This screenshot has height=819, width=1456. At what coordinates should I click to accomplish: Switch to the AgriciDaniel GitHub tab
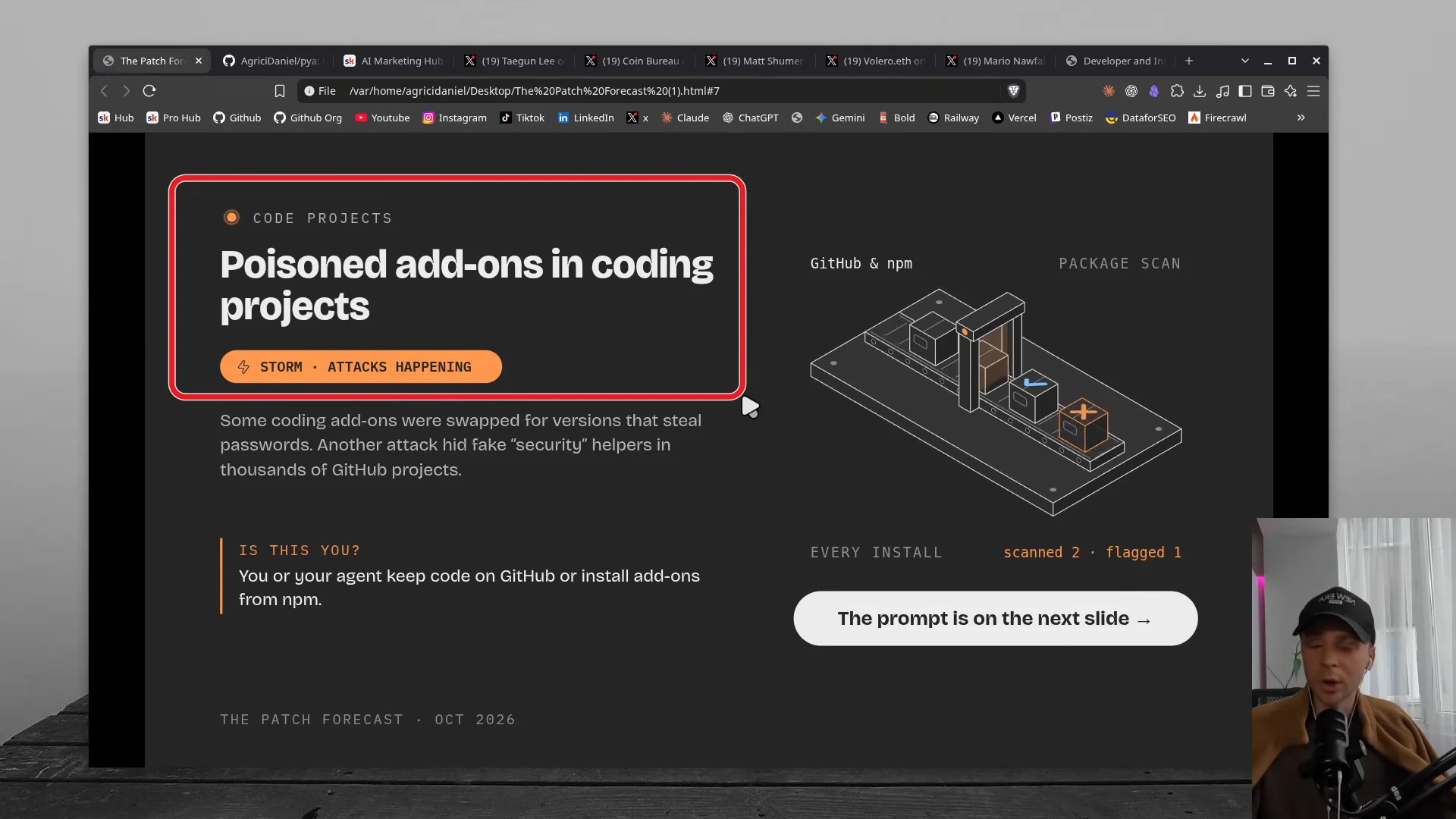tap(274, 61)
